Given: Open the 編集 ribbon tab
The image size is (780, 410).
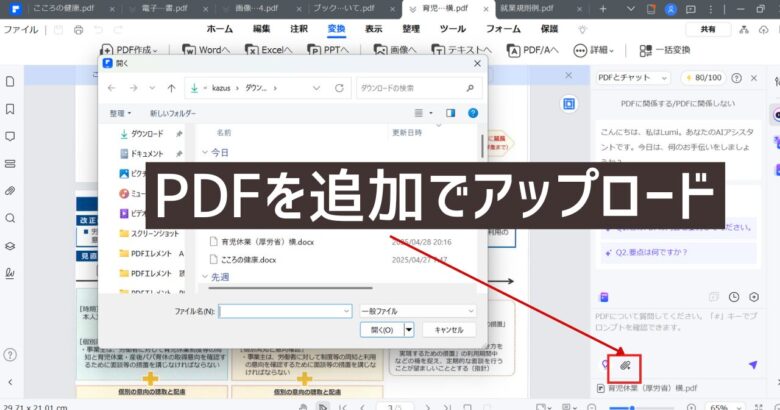Looking at the screenshot, I should click(x=261, y=29).
